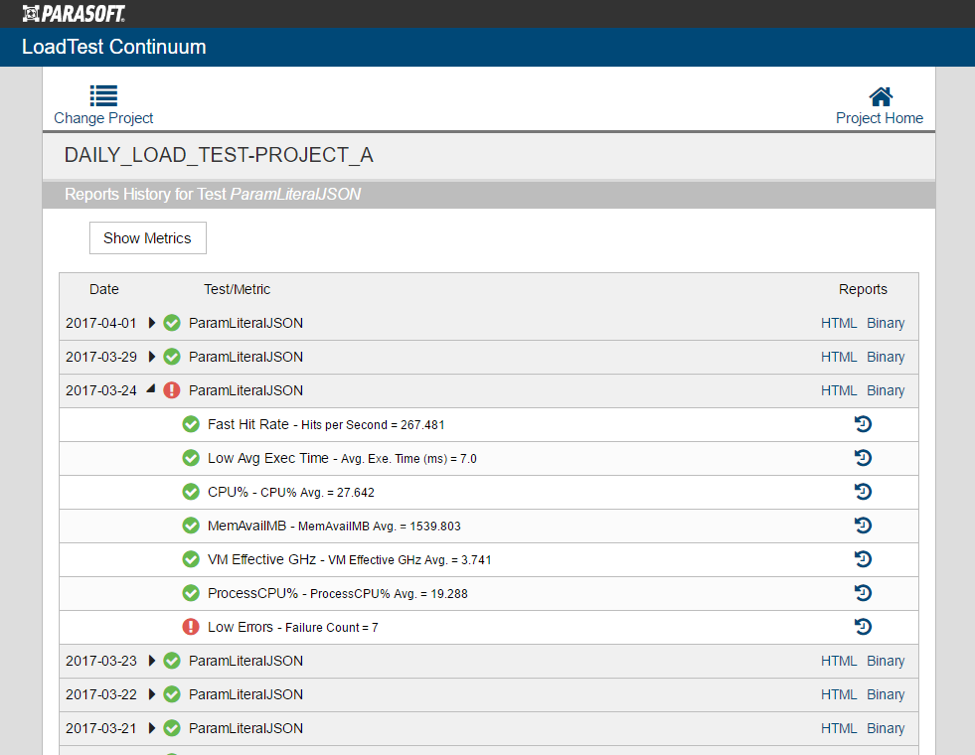Expand the 2017-03-21 report row
Screen dimensions: 975x755
[151, 728]
